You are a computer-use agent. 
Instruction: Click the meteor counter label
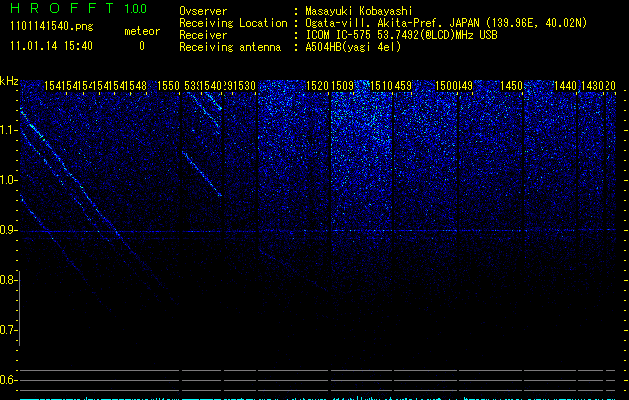142,31
